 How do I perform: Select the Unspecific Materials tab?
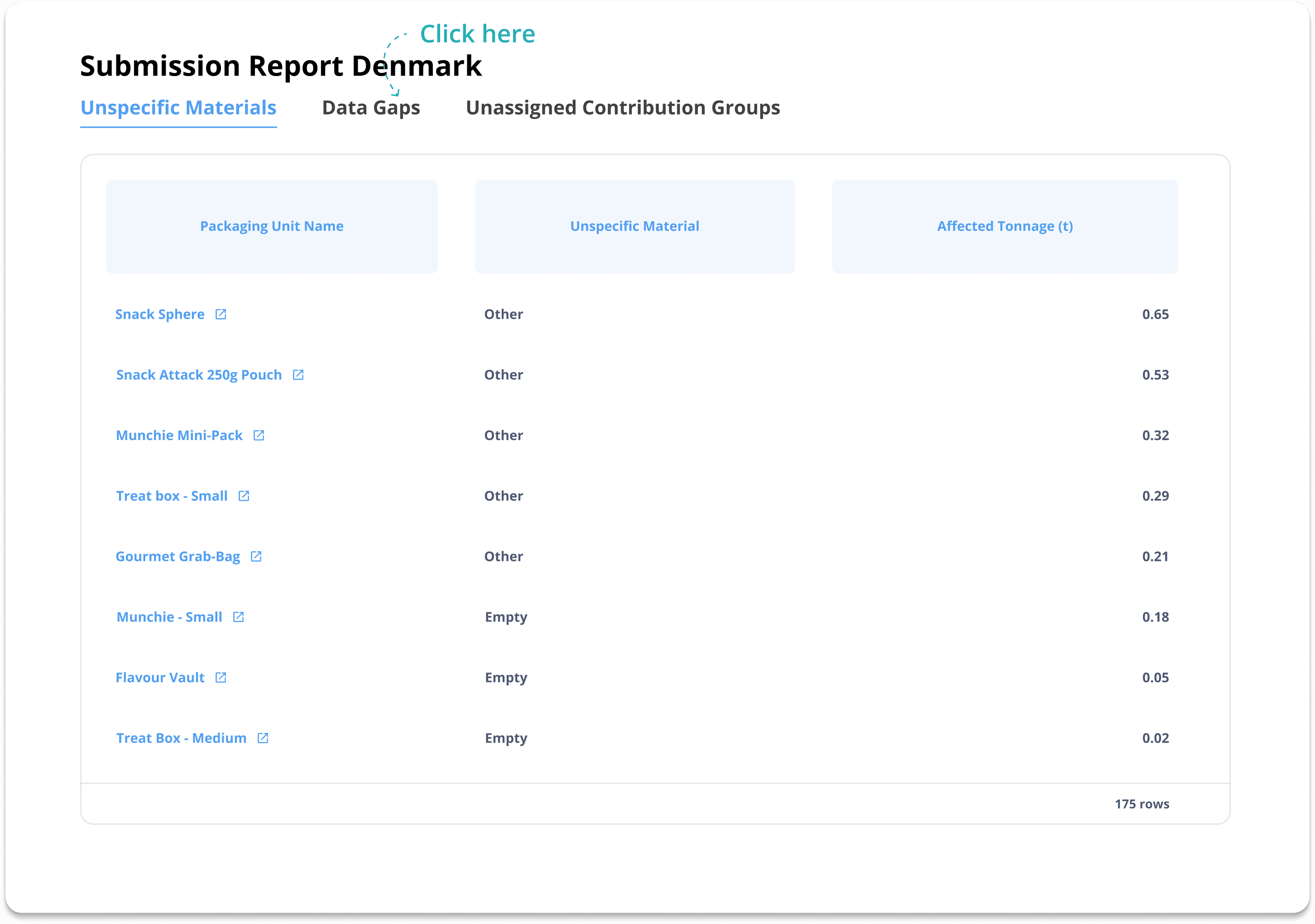click(x=178, y=108)
